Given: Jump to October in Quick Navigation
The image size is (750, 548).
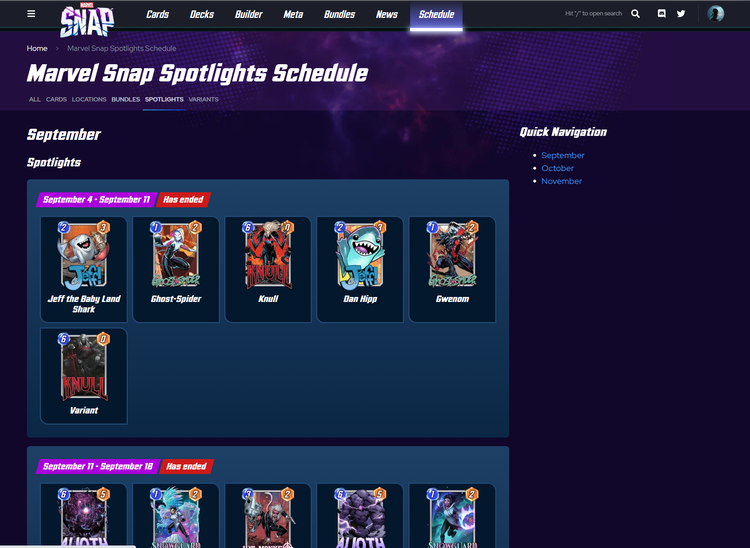Looking at the screenshot, I should [557, 168].
